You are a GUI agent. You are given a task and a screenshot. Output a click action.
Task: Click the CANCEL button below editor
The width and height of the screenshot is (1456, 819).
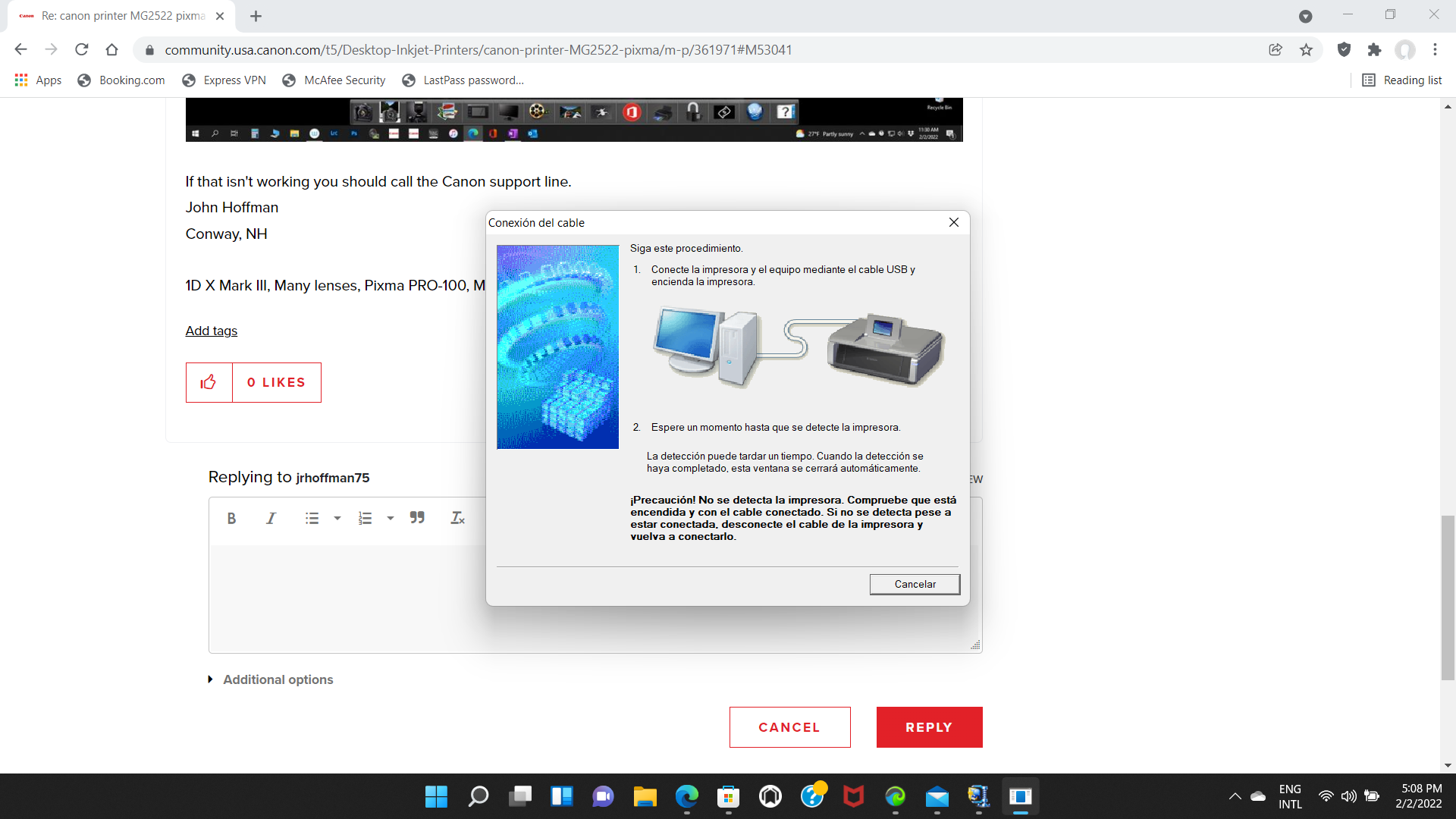click(x=790, y=727)
